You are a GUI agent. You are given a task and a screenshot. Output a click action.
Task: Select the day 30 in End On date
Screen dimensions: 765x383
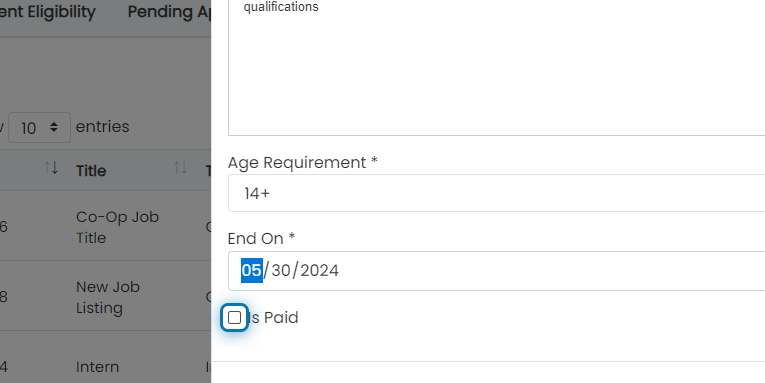(281, 270)
